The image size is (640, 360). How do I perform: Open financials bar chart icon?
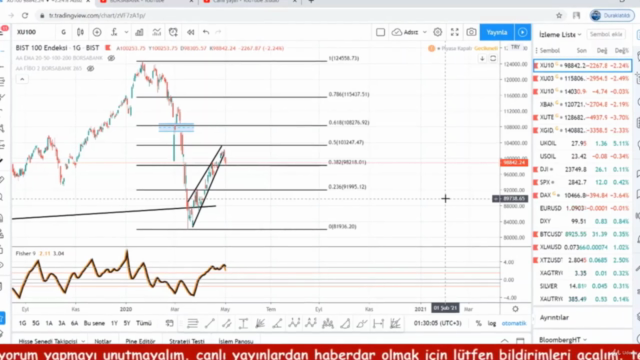click(x=139, y=32)
